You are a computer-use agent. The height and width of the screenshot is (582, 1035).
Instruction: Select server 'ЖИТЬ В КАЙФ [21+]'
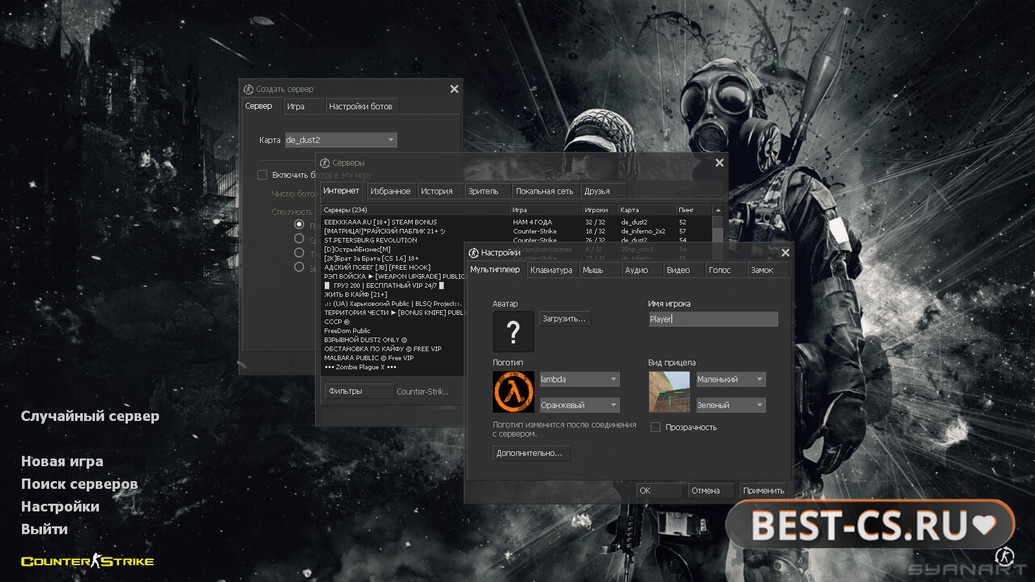tap(393, 295)
